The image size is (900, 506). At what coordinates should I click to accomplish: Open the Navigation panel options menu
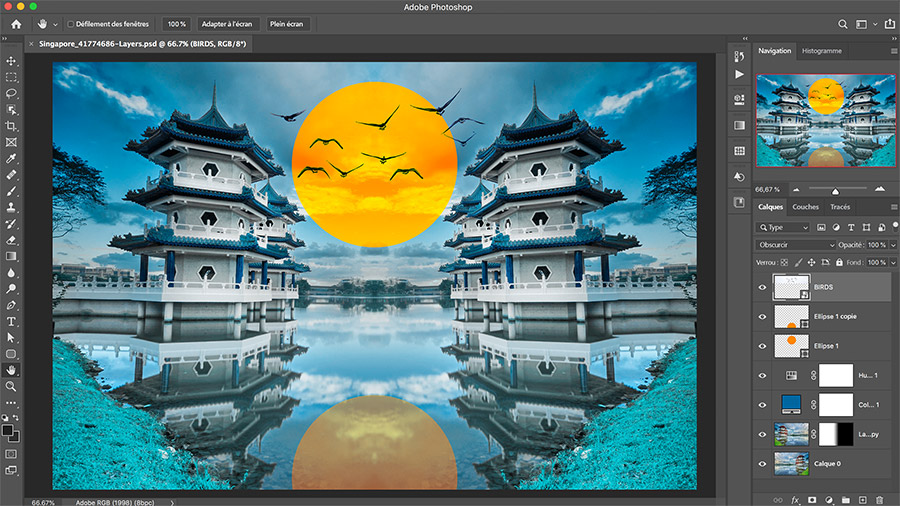click(894, 51)
